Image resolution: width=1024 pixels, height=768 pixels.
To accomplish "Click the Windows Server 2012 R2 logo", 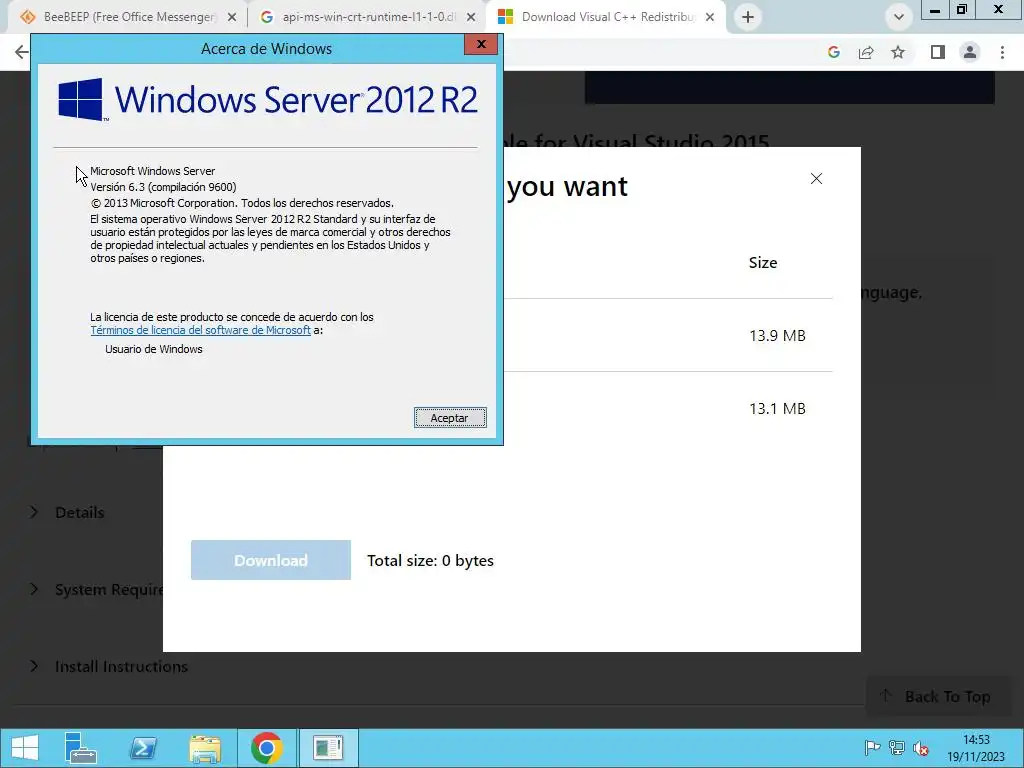I will 268,100.
